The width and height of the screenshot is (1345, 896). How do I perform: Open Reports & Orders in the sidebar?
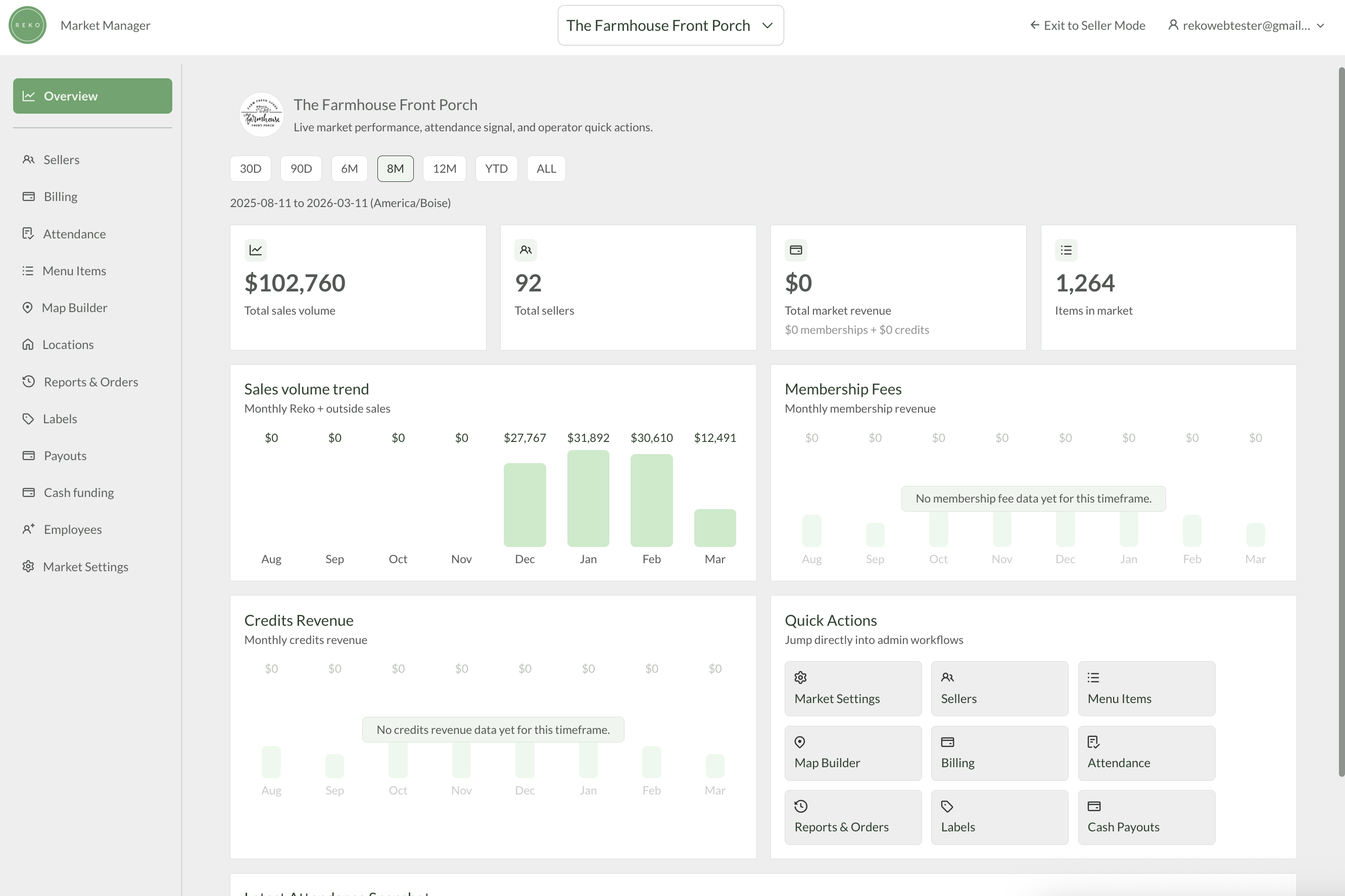coord(92,381)
